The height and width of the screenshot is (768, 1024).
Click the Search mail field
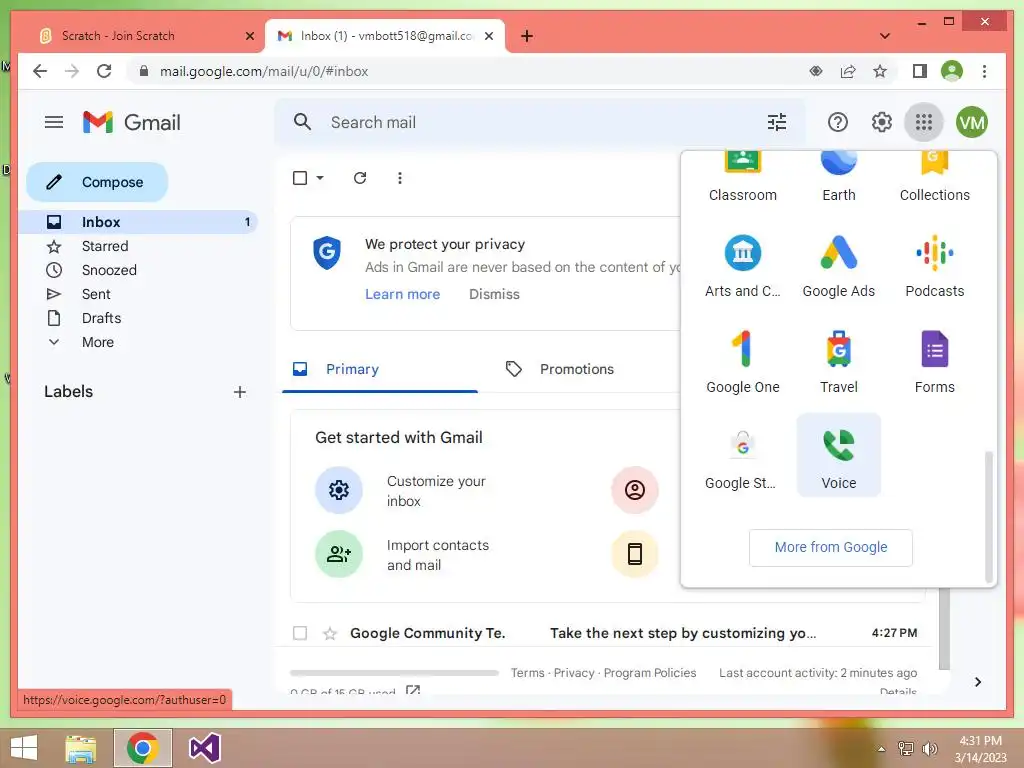542,122
